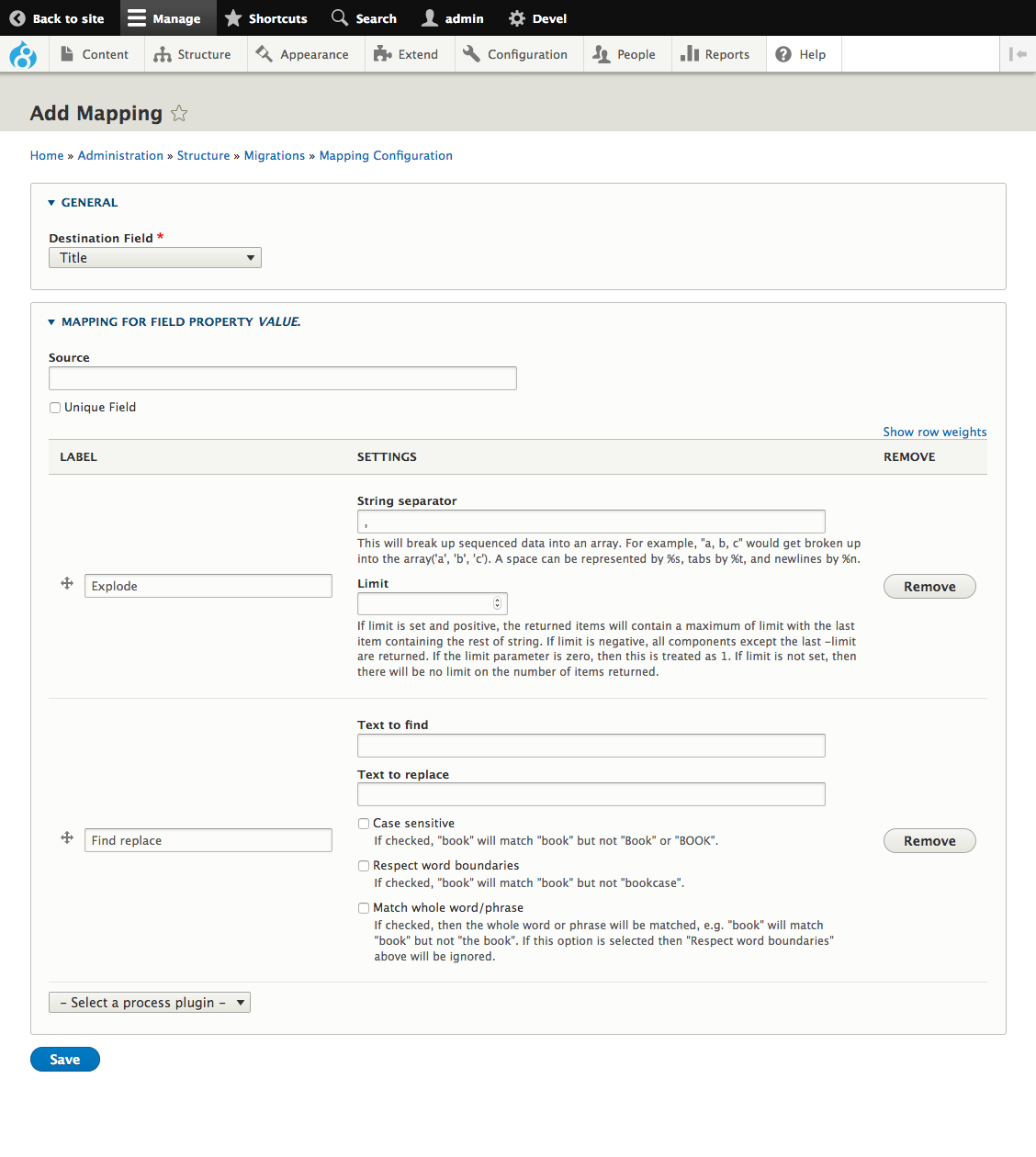Click the Shortcuts star icon
This screenshot has height=1157, width=1036.
[x=232, y=17]
